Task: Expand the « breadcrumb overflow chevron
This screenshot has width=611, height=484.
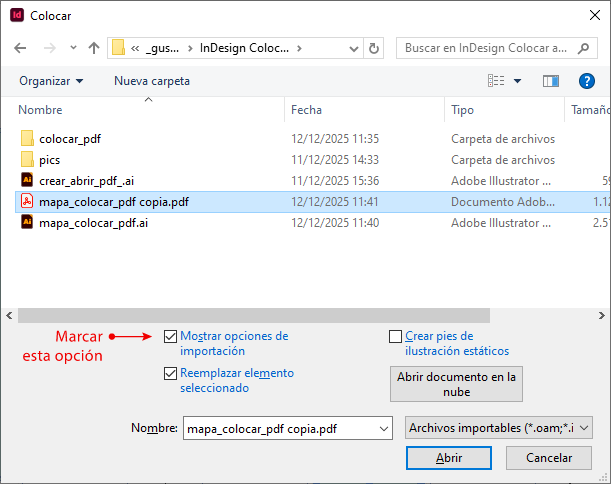Action: pyautogui.click(x=135, y=48)
